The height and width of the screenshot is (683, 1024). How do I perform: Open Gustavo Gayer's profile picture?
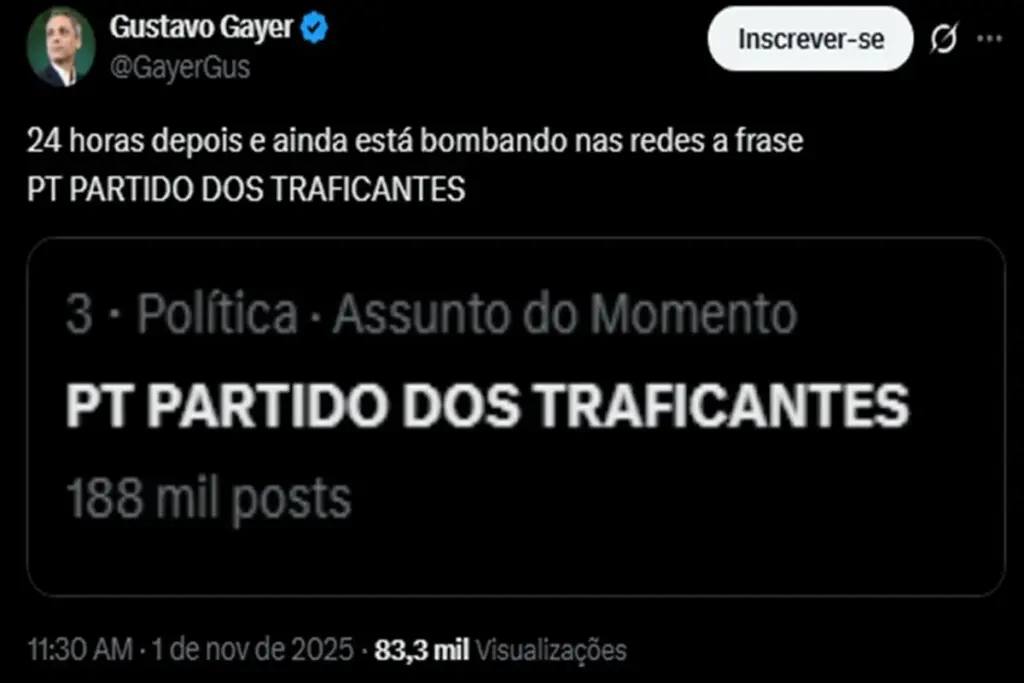coord(61,47)
